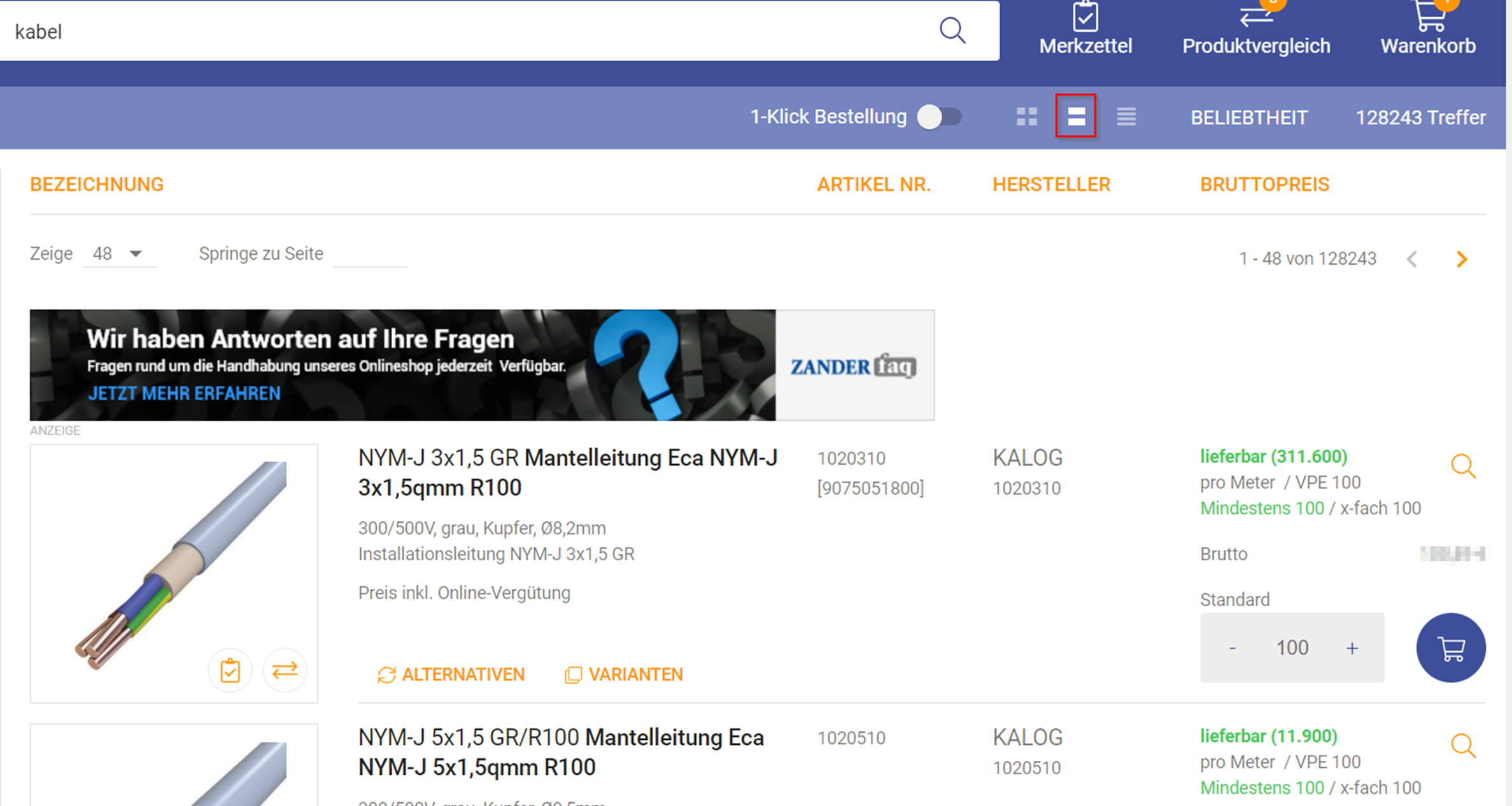The height and width of the screenshot is (806, 1512).
Task: Add NYM-J 3x1,5 to product comparison
Action: point(285,670)
